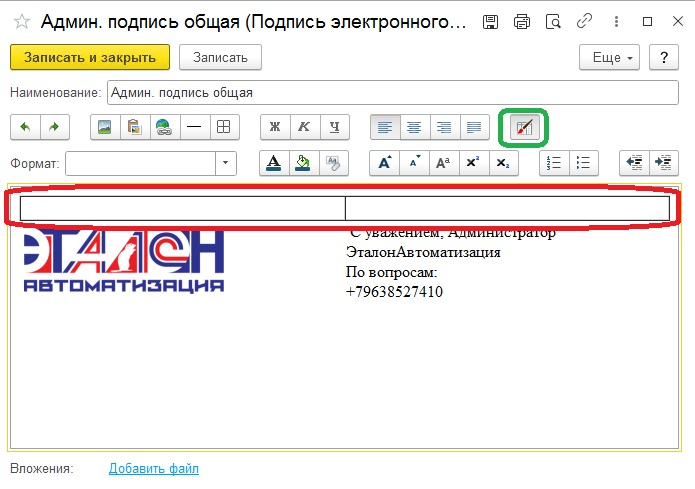Click the Добавить файл link
Screen dimensions: 695x489
(x=153, y=468)
